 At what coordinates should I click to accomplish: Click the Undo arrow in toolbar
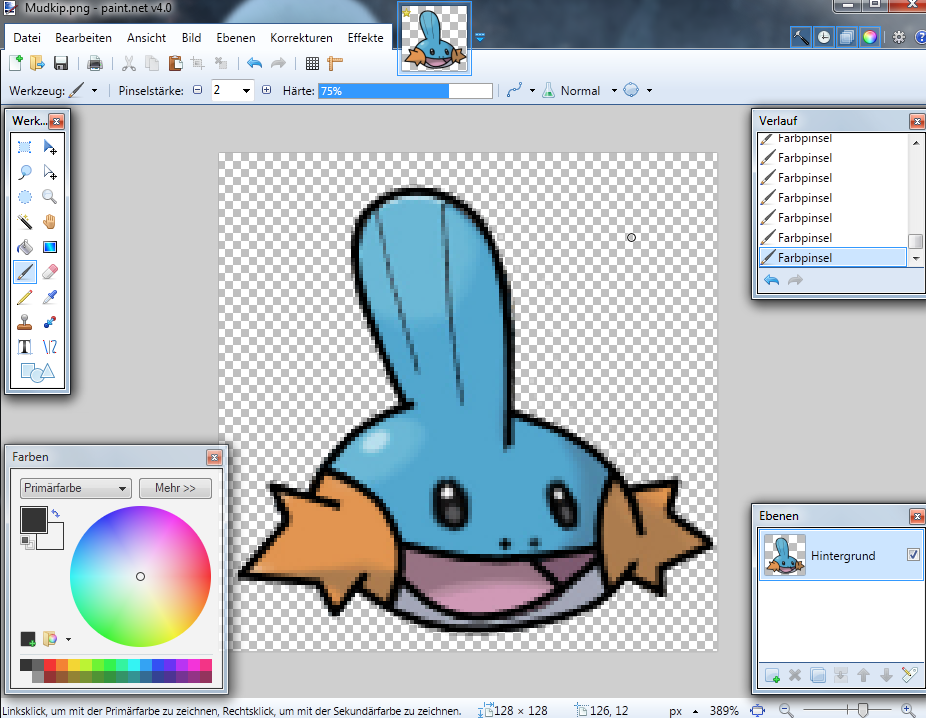[x=255, y=63]
